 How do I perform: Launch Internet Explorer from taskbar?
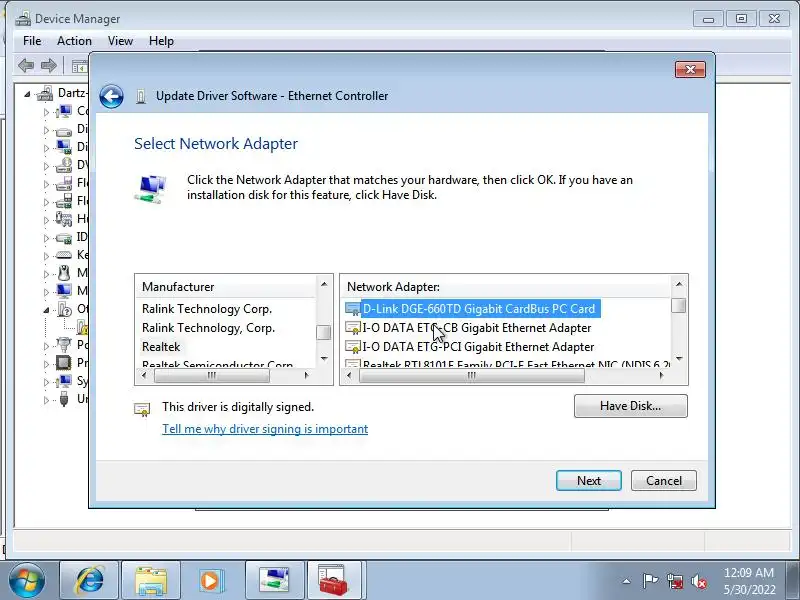click(x=90, y=581)
